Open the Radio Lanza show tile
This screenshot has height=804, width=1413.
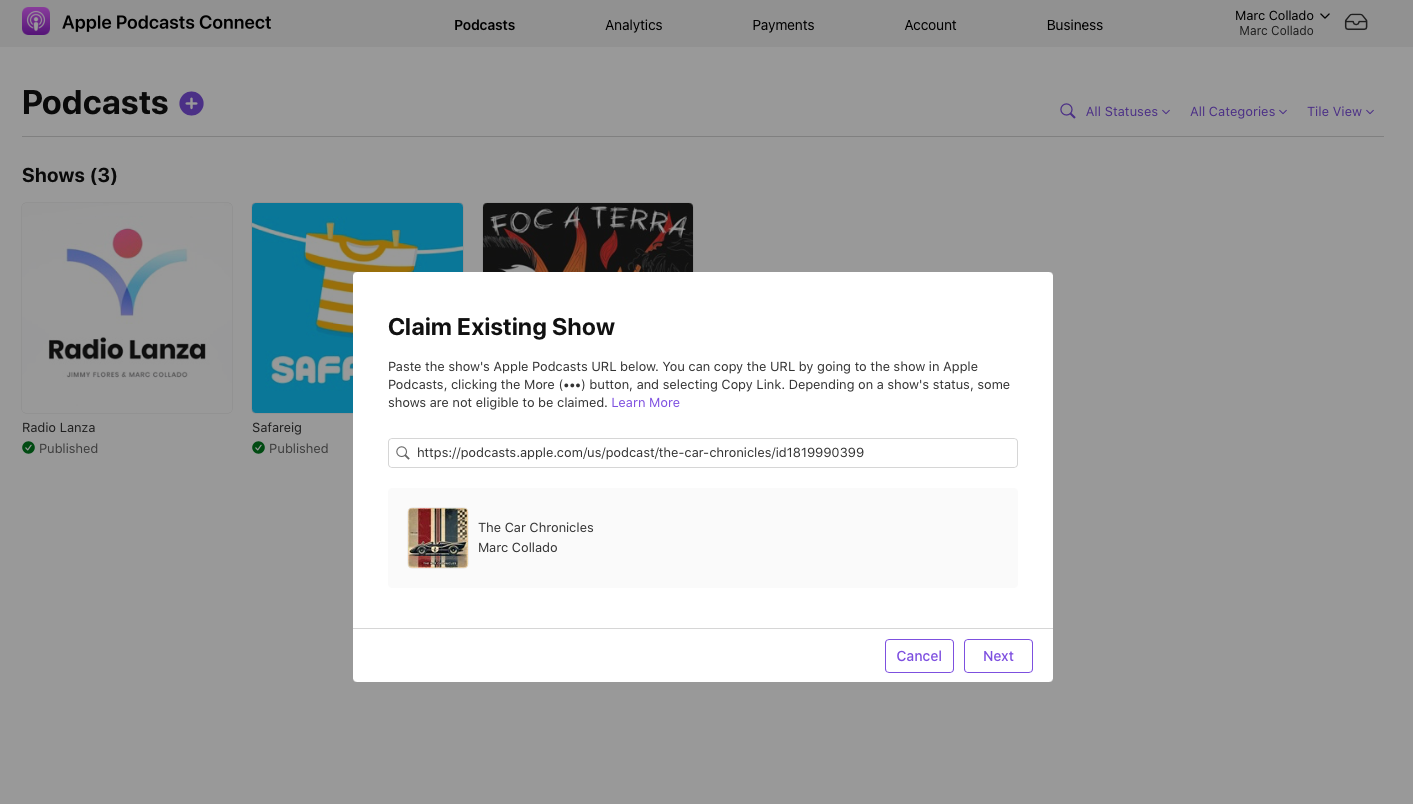coord(127,308)
